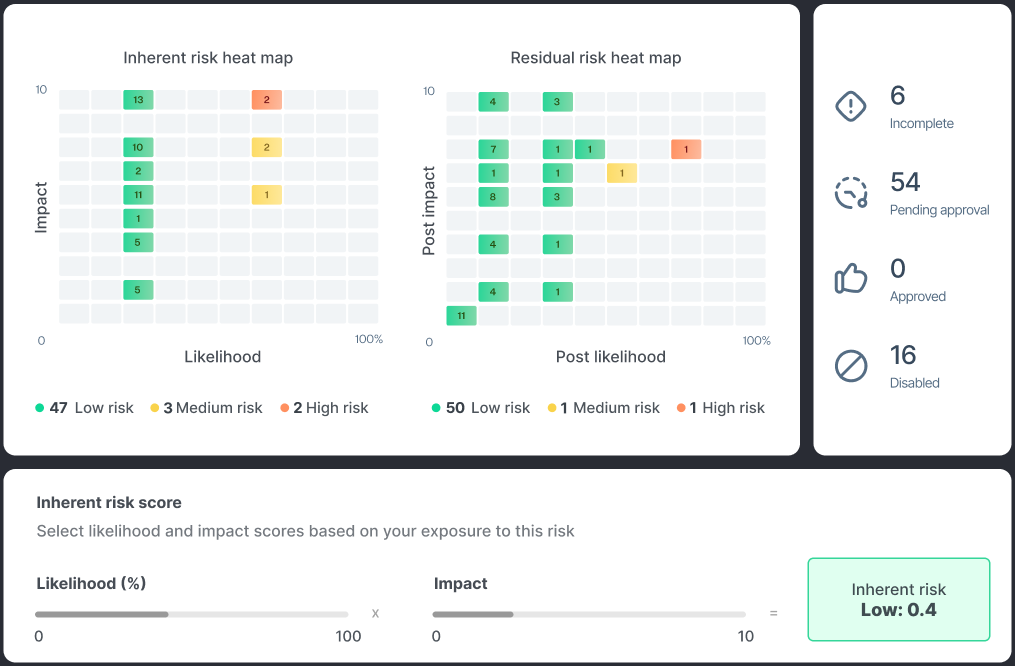Click the Likelihood (%) slider label

[x=91, y=584]
